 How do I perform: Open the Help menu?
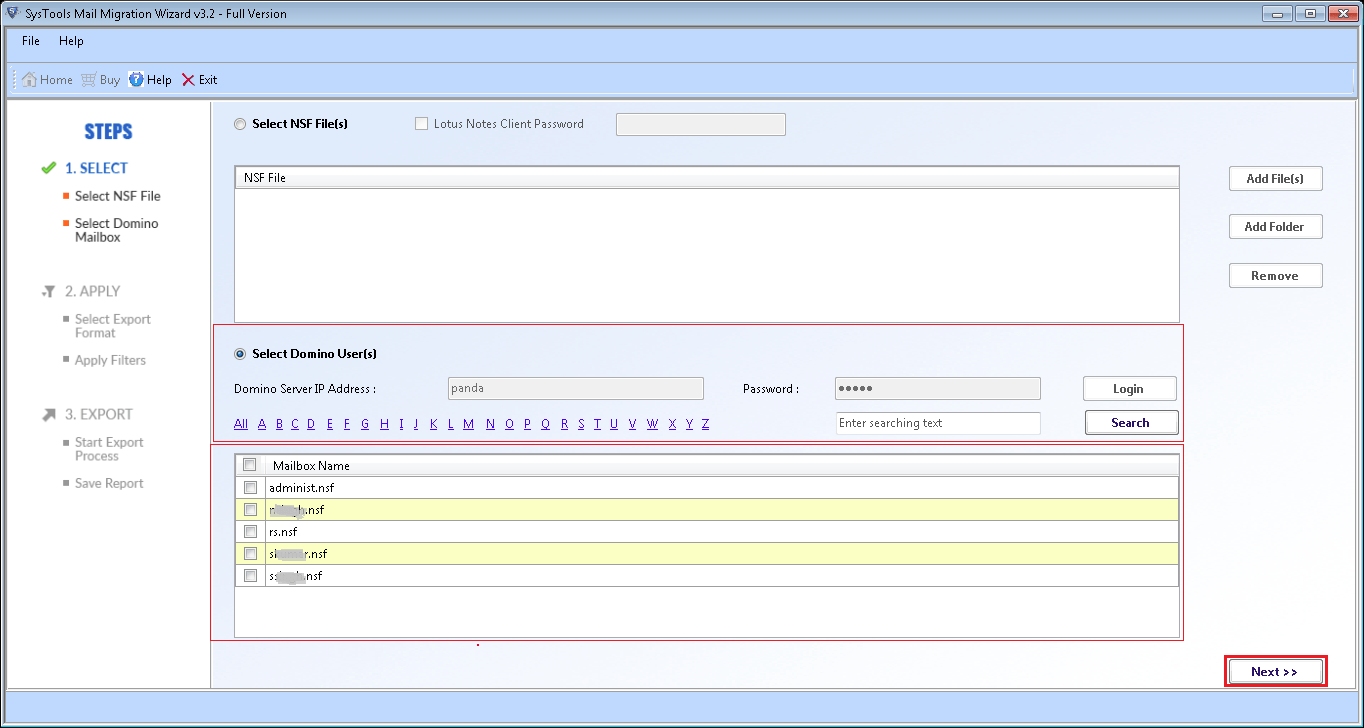(x=71, y=41)
